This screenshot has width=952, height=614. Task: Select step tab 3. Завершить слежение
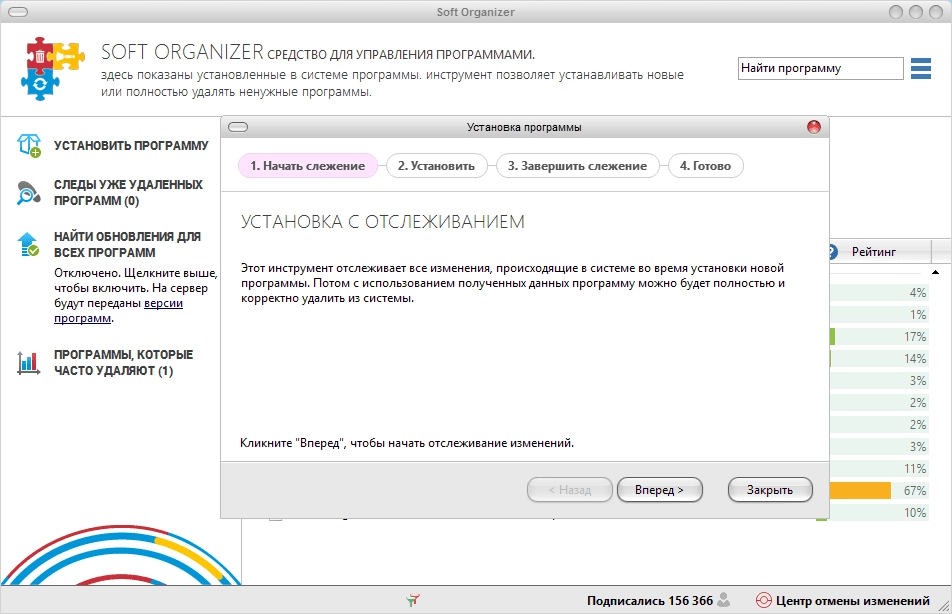577,166
